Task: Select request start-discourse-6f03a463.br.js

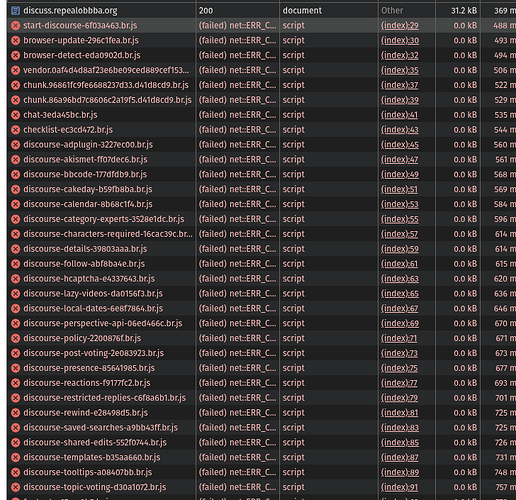Action: point(80,26)
